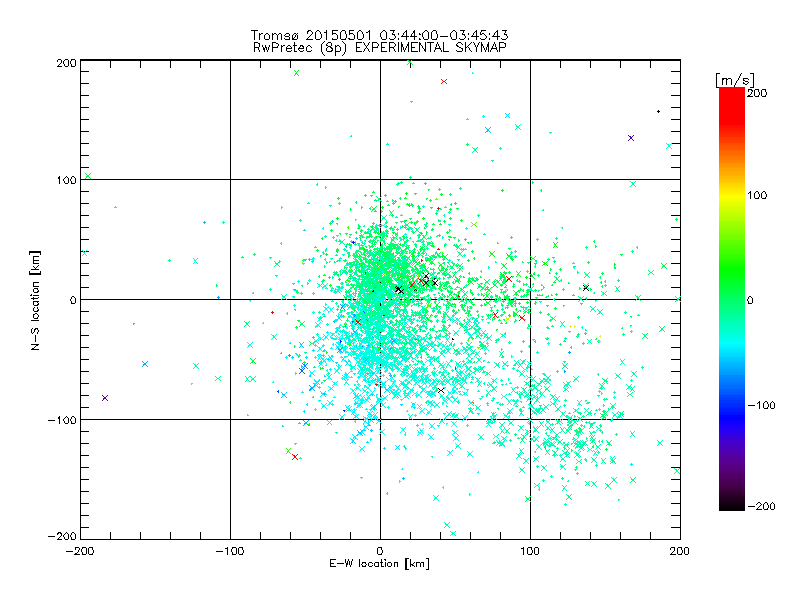Click the x-axis tick label '-200'
This screenshot has width=800, height=600.
coord(80,551)
